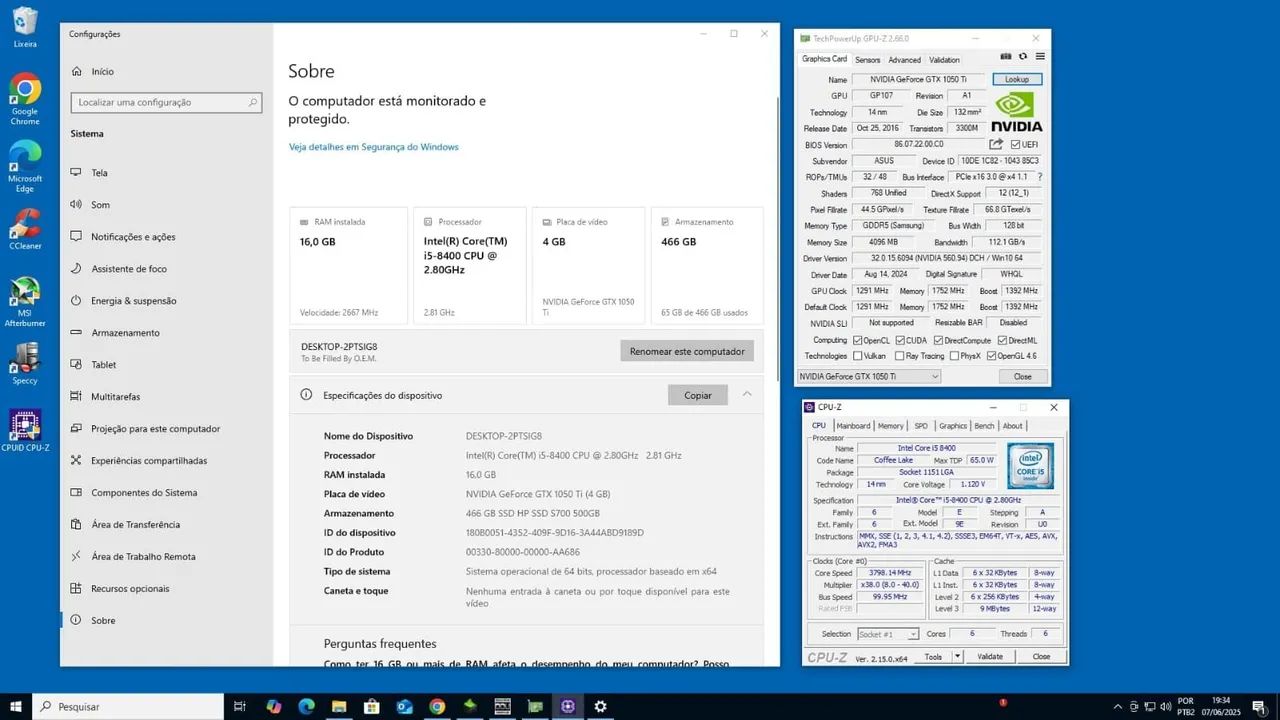Toggle the DirectCompute checkbox
1280x720 pixels.
point(938,340)
